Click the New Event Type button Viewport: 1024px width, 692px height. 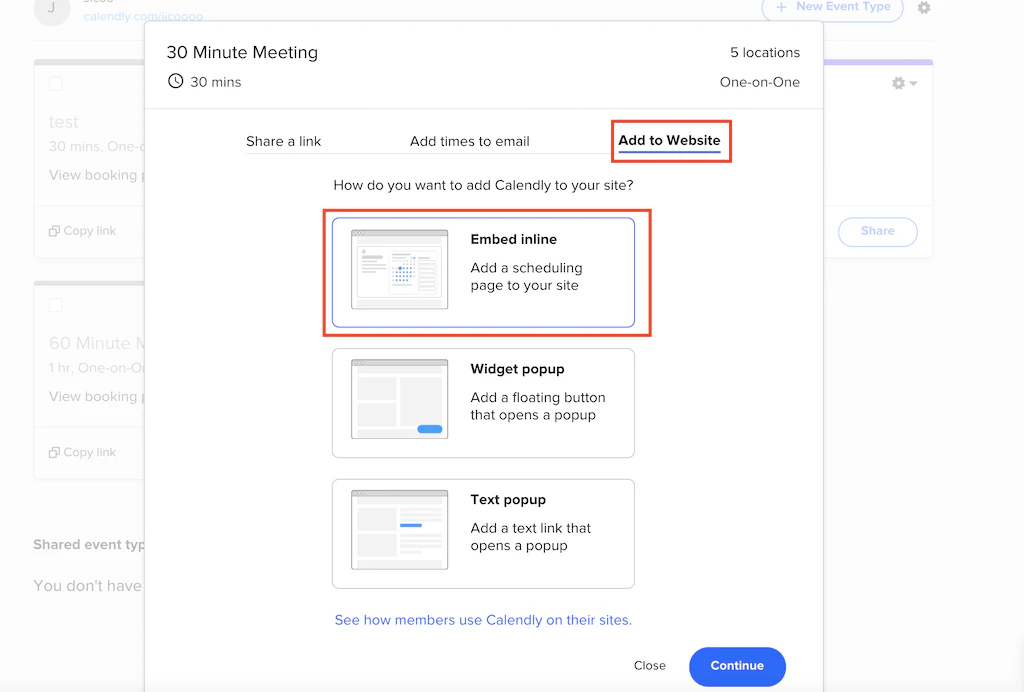832,8
